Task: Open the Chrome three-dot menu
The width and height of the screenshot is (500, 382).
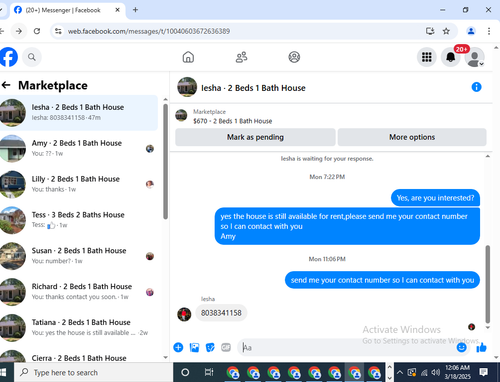Action: [x=489, y=31]
